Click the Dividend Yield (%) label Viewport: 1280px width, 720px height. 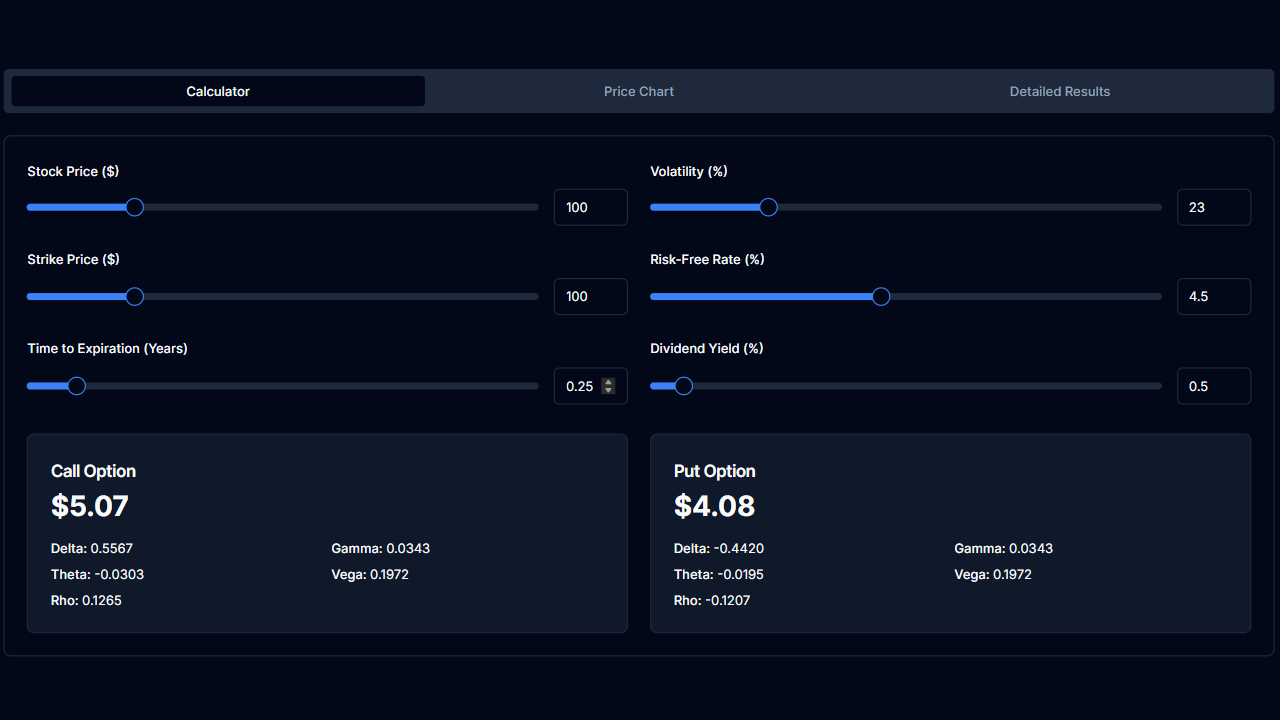[707, 348]
